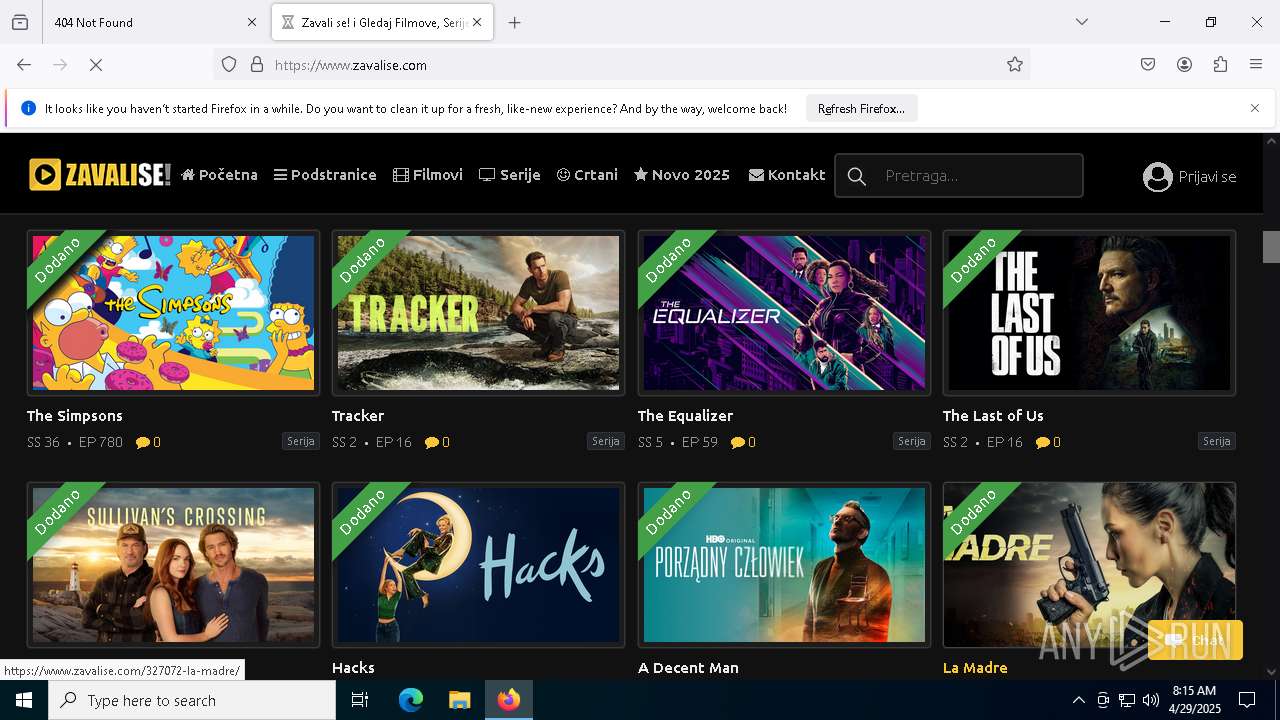Dismiss the Firefox refresh notification bar
Screen dimensions: 1280x720
[x=1255, y=108]
